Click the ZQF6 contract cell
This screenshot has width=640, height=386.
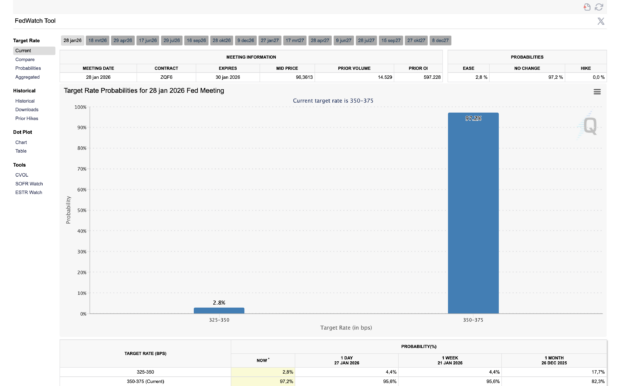click(x=166, y=77)
